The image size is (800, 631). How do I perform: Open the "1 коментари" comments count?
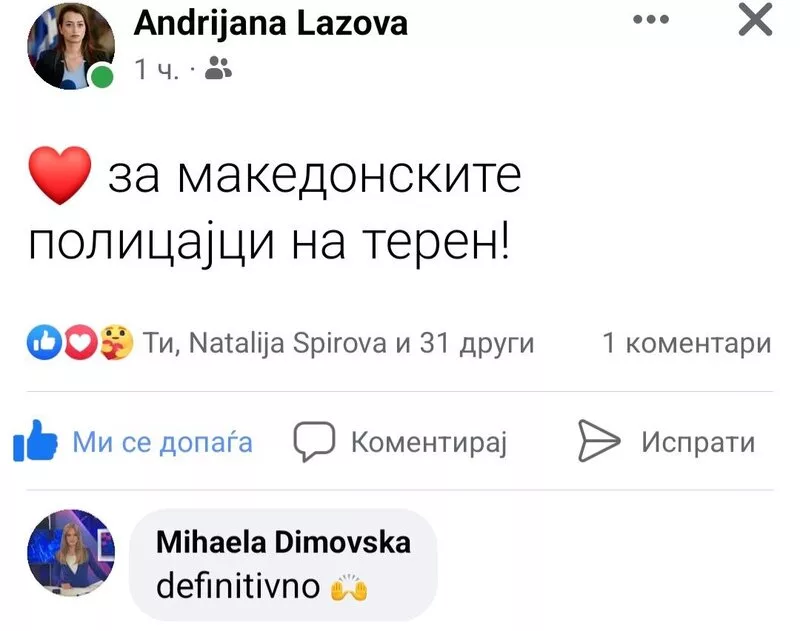click(686, 344)
